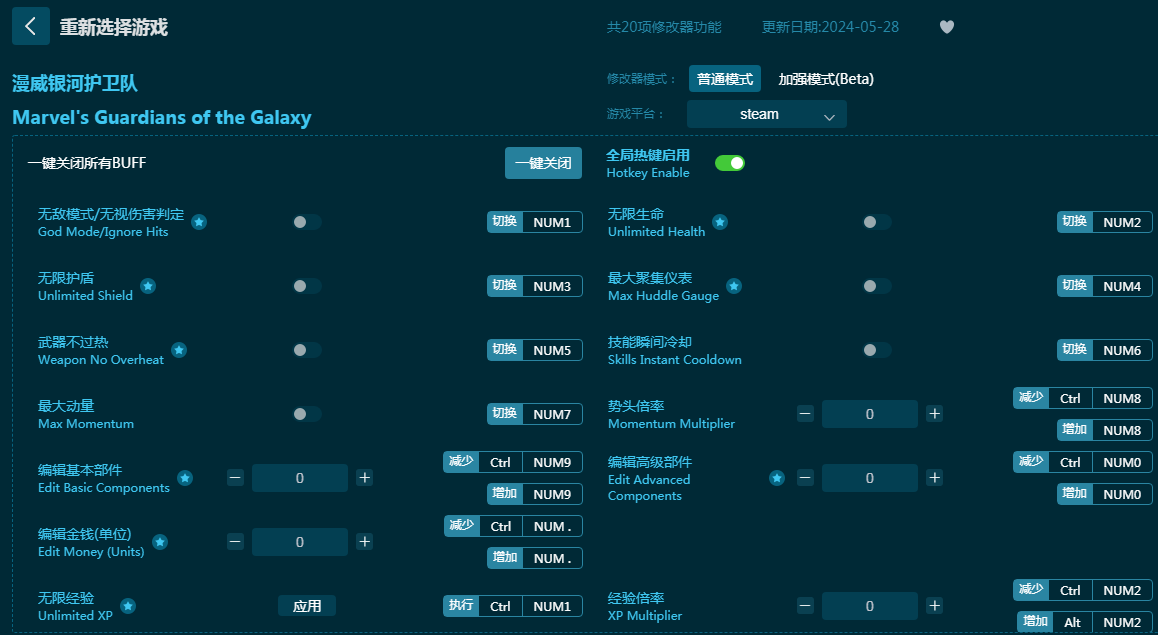Viewport: 1158px width, 635px height.
Task: Decrease Edit Basic Components value with minus
Action: tap(235, 478)
